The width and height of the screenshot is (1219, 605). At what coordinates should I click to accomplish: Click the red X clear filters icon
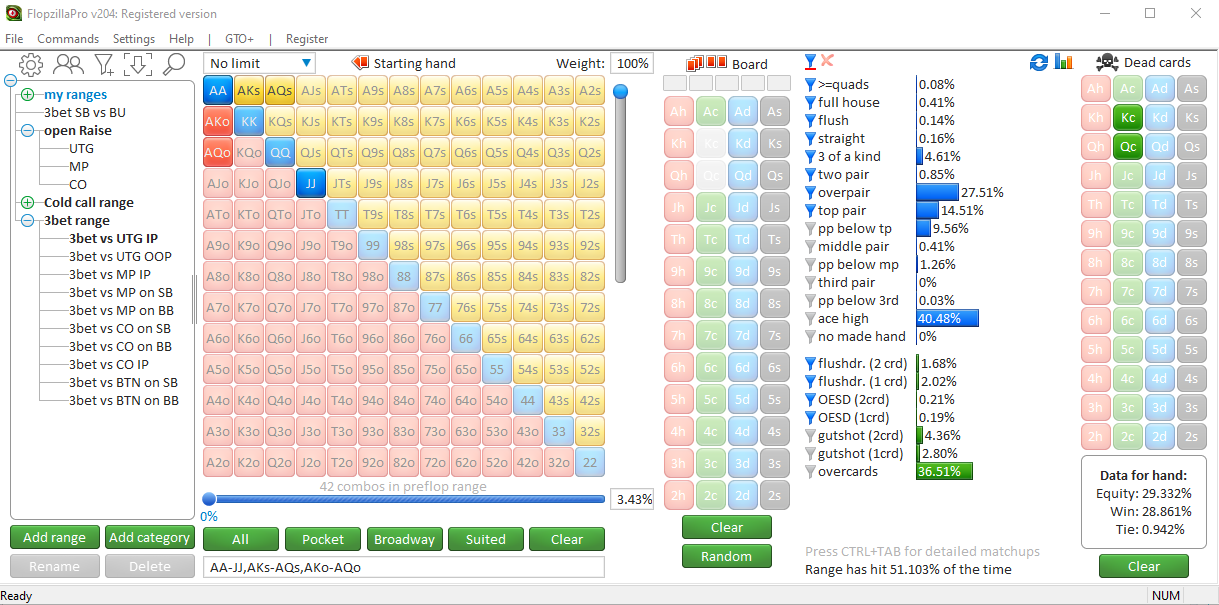pyautogui.click(x=827, y=61)
